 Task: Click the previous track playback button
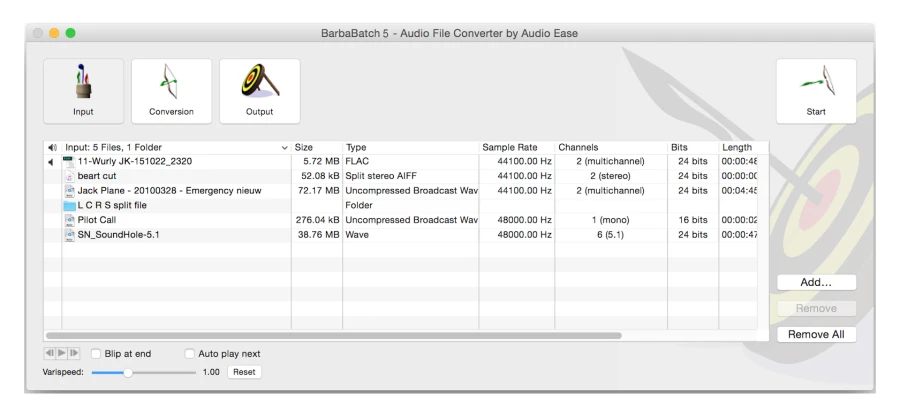tap(49, 353)
